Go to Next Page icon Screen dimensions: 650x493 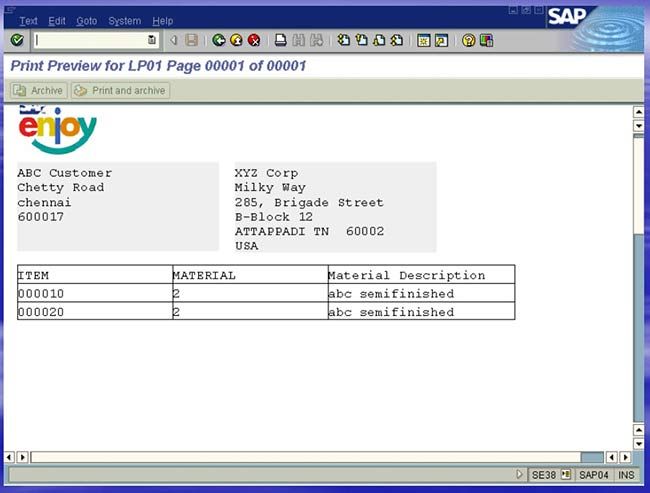(x=379, y=40)
